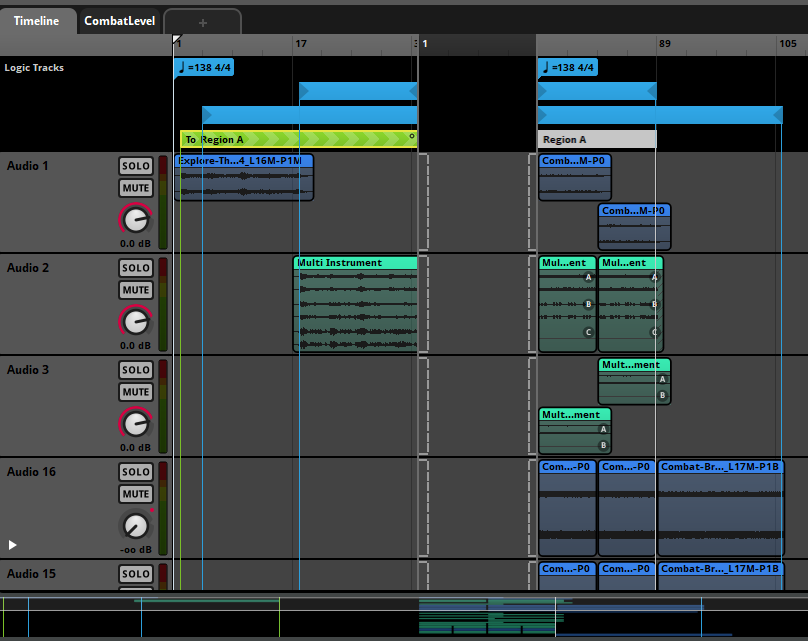The height and width of the screenshot is (641, 808).
Task: Select upper Mult...ment clip on Audio 3
Action: tap(634, 381)
